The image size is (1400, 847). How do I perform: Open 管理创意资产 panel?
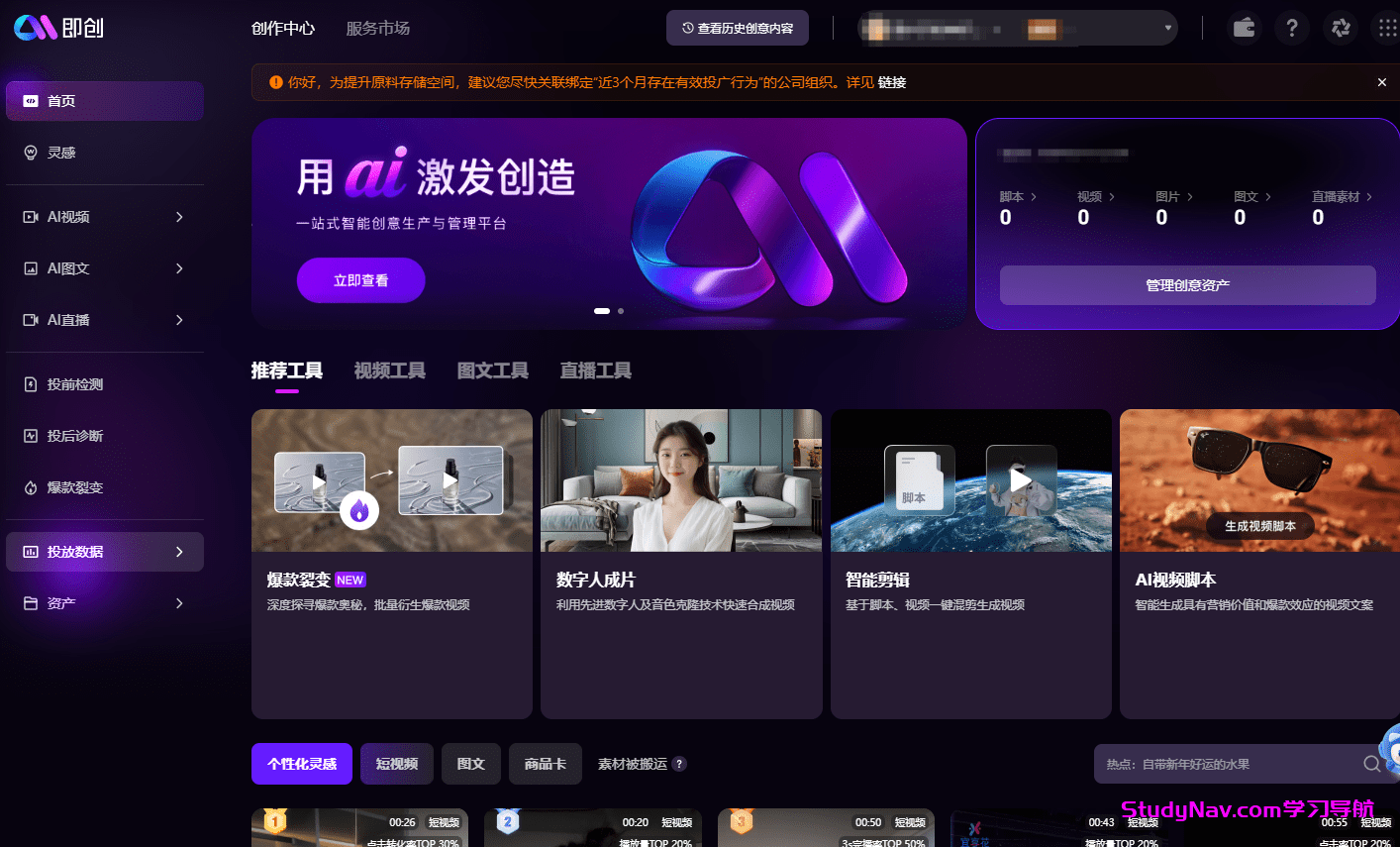click(x=1187, y=285)
